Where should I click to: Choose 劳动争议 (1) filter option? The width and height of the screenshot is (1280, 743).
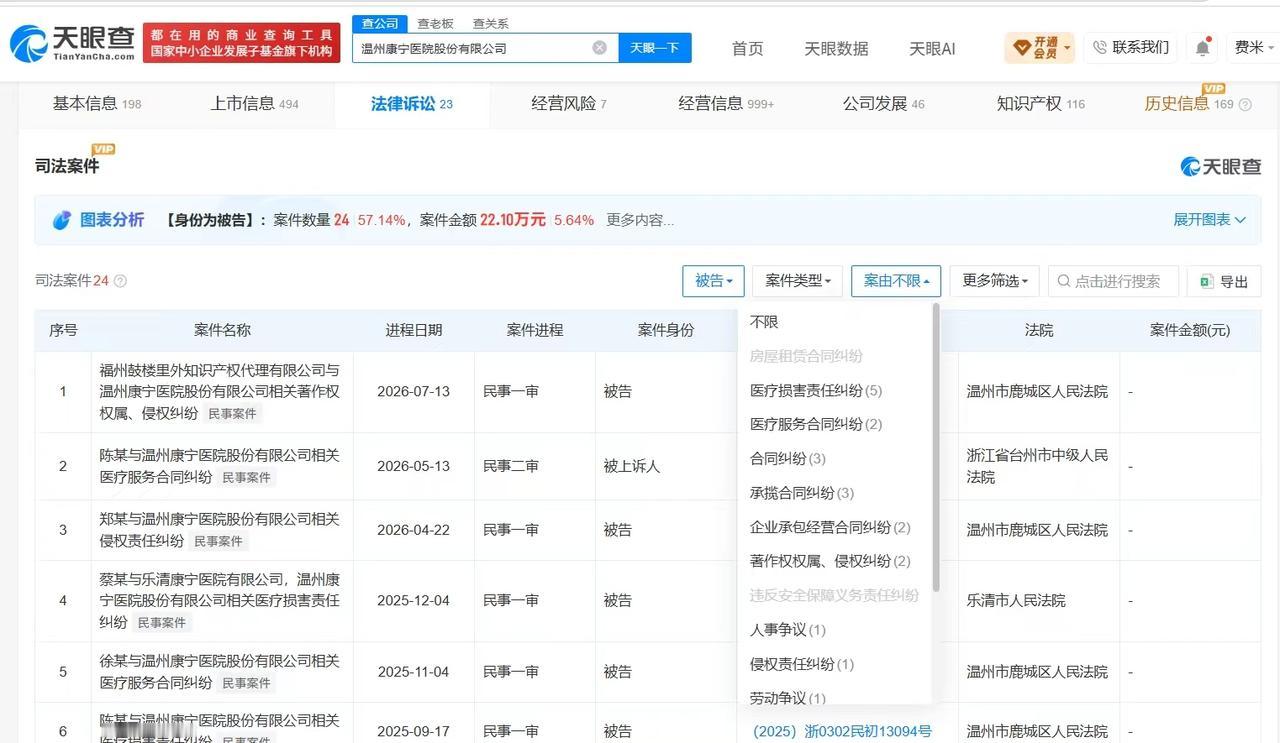pyautogui.click(x=788, y=698)
